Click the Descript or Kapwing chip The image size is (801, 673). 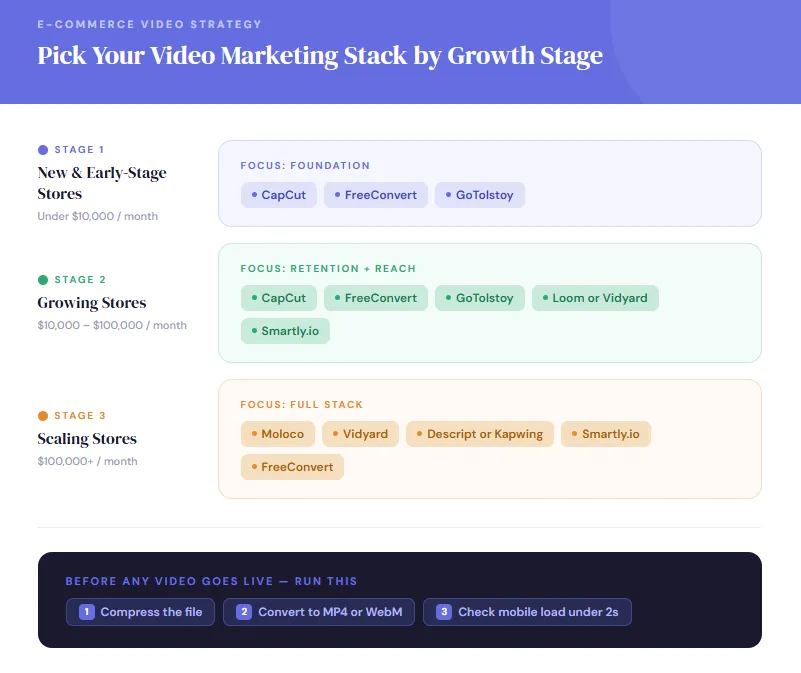[480, 434]
